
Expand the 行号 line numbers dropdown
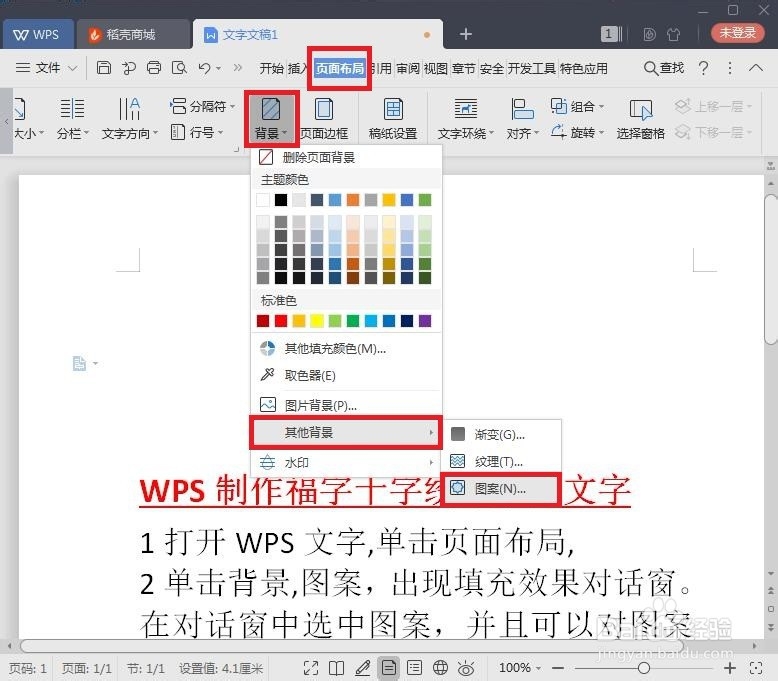(220, 132)
